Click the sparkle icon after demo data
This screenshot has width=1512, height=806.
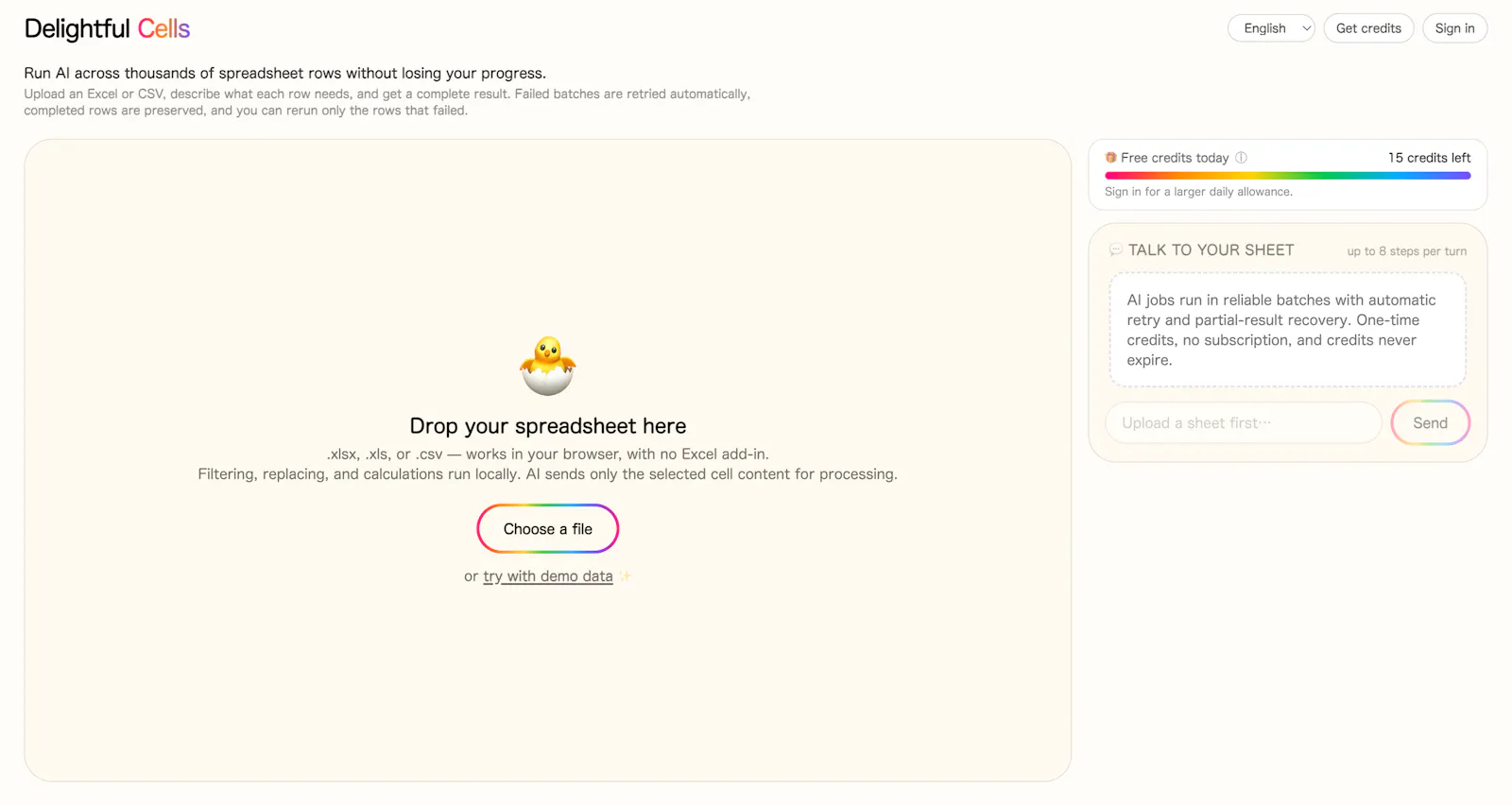click(626, 576)
